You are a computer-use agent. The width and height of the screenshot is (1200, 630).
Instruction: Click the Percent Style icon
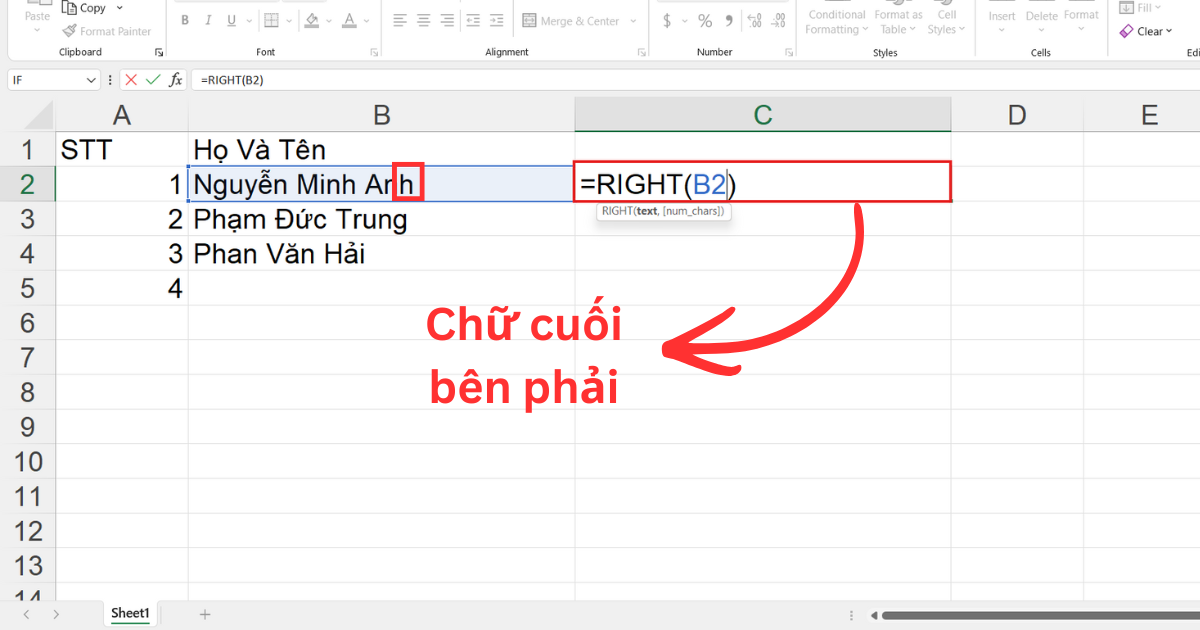704,20
